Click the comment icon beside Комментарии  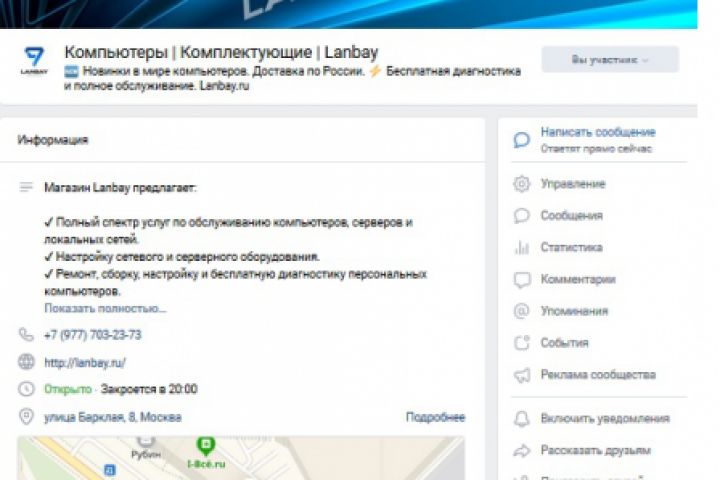pyautogui.click(x=522, y=280)
